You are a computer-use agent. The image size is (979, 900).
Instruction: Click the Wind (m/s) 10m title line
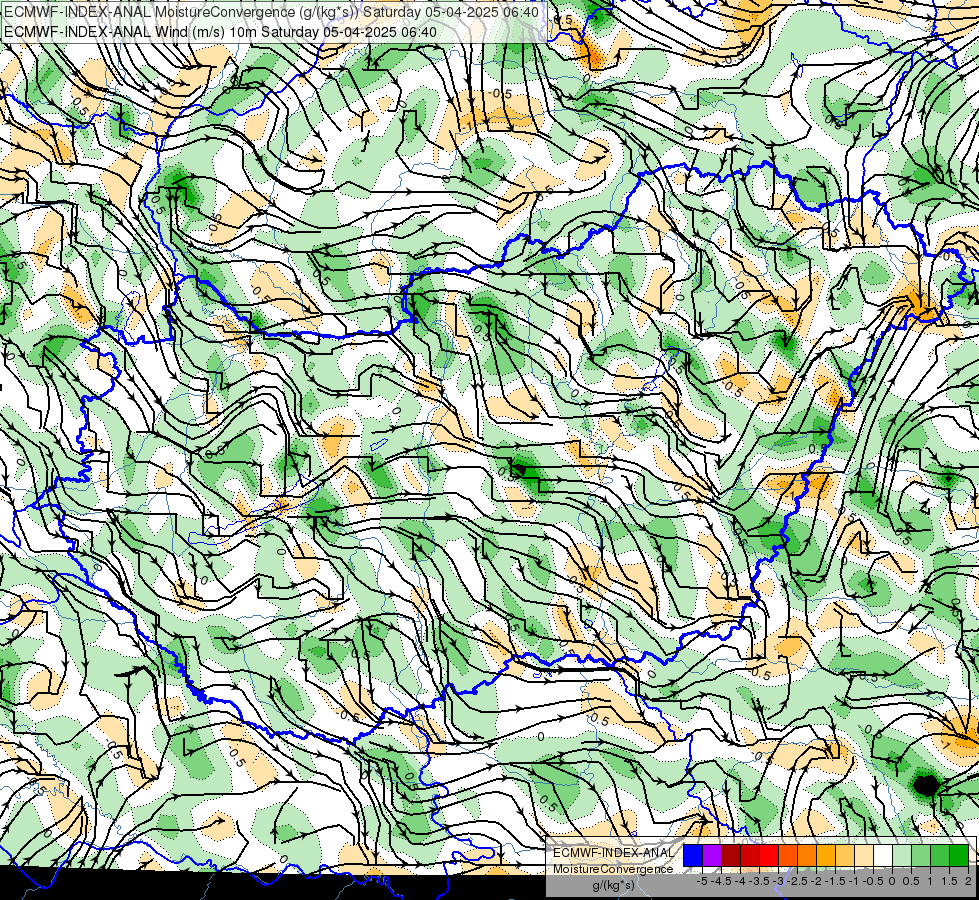click(220, 32)
